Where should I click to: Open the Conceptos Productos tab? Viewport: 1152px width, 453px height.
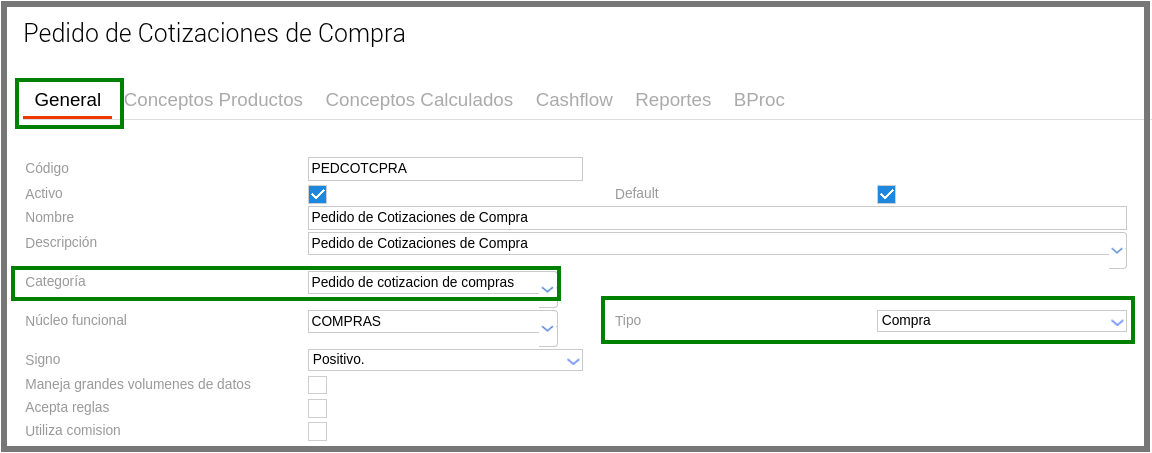click(213, 100)
